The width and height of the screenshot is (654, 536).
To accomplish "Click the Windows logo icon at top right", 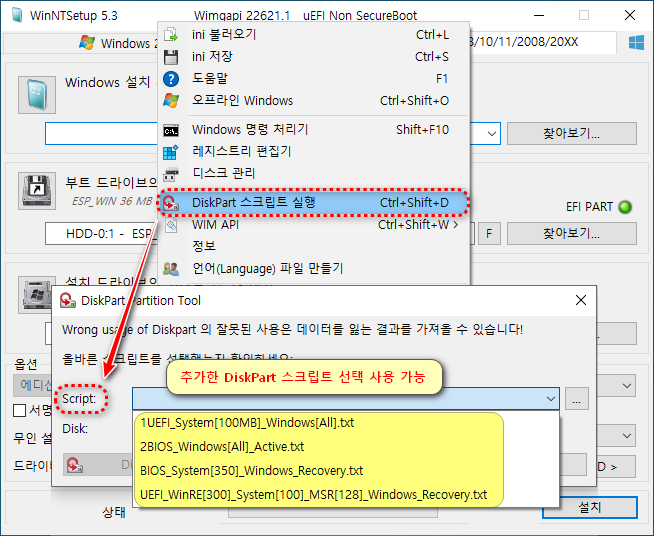I will click(636, 43).
